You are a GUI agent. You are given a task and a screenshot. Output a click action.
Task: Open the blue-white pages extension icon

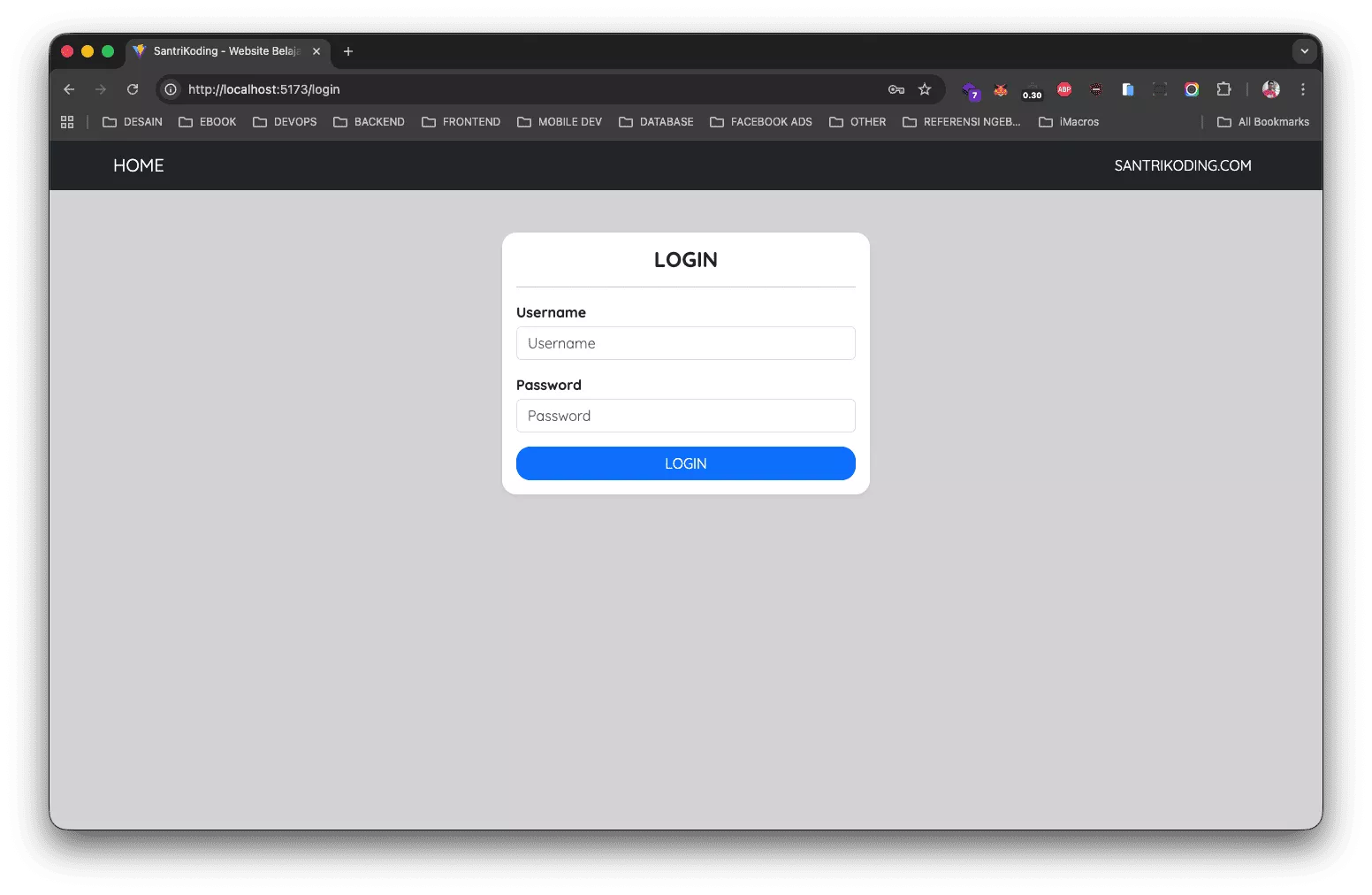[1128, 89]
